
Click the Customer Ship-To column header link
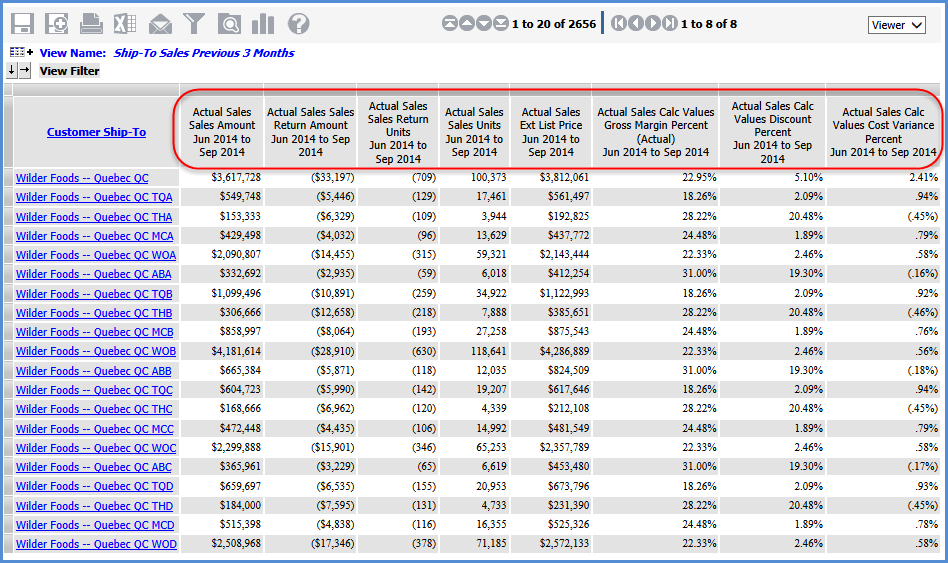96,132
